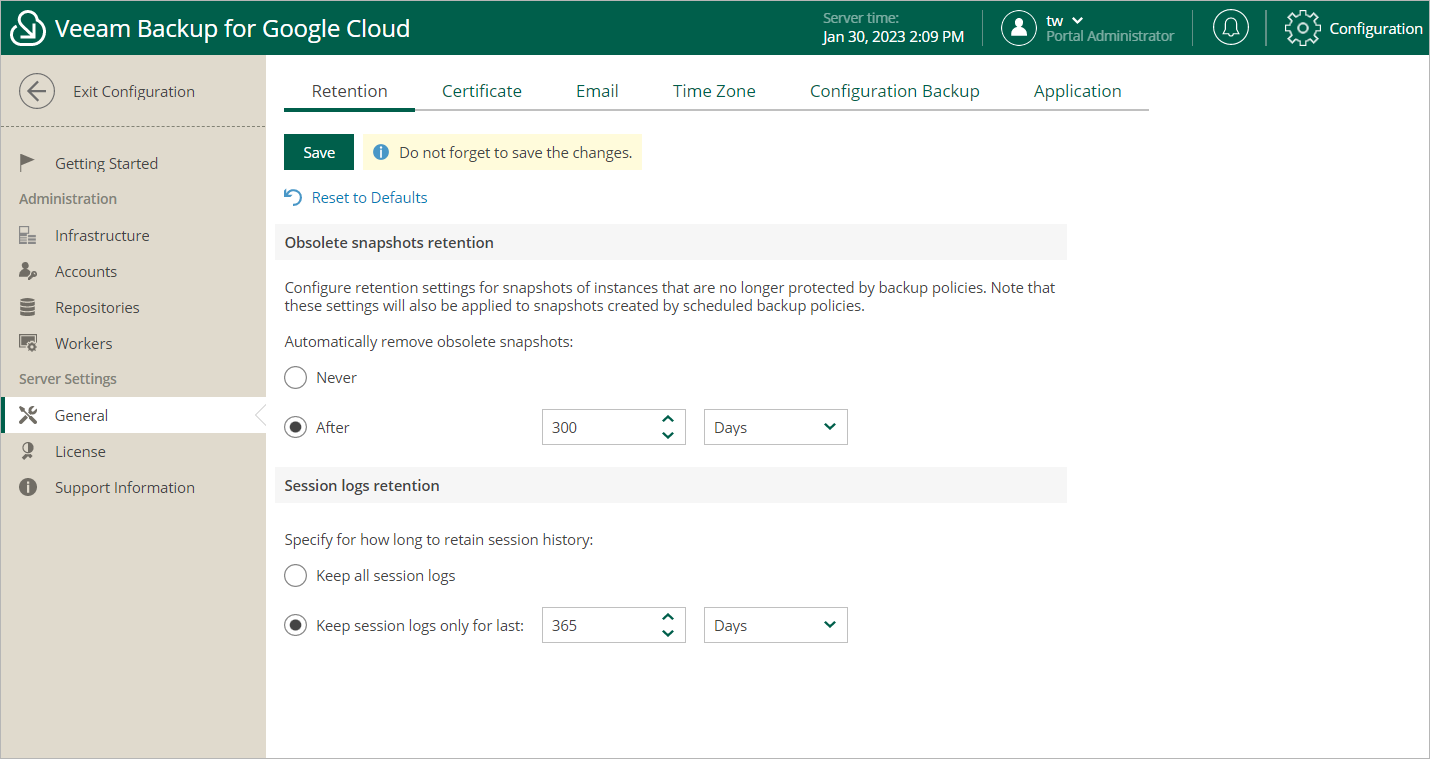
Task: Select the Workers sidebar icon
Action: (x=28, y=344)
